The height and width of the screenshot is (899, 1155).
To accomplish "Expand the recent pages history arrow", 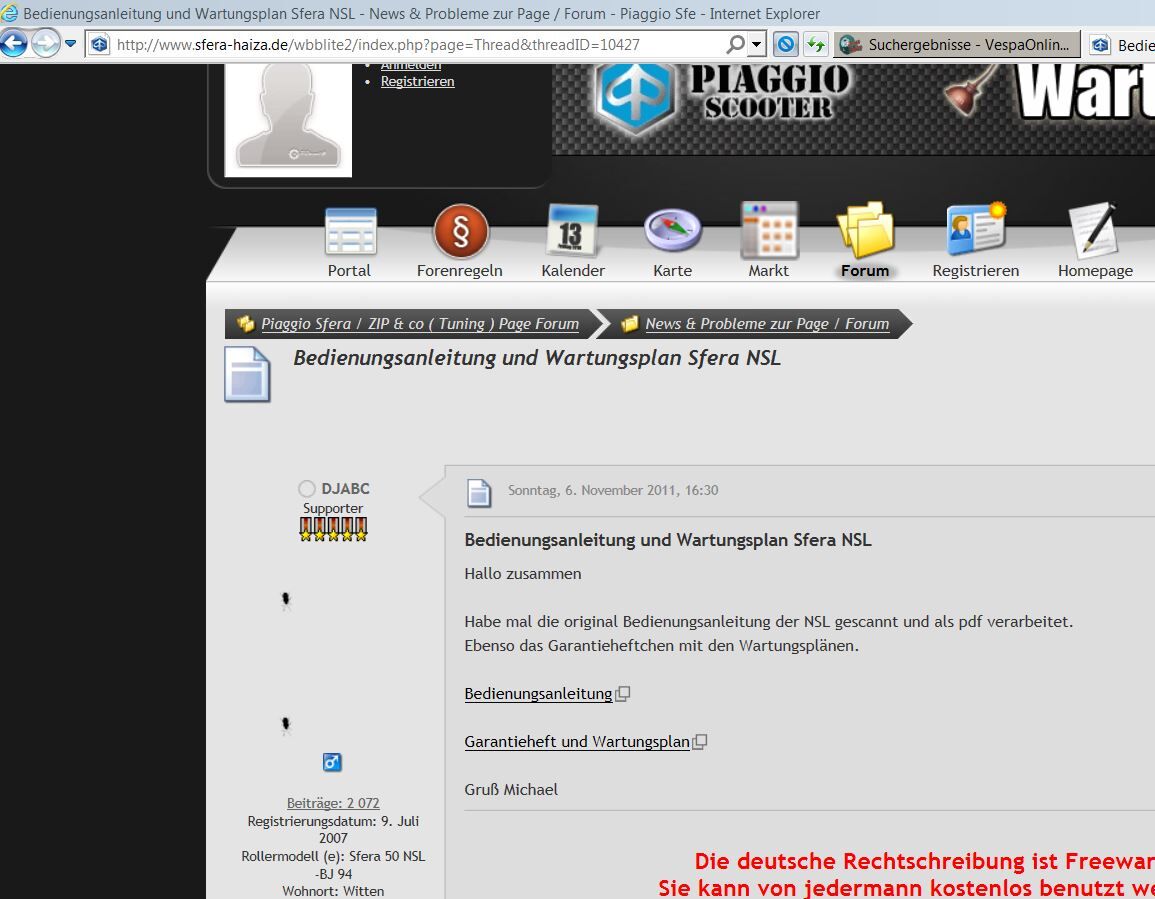I will click(70, 44).
